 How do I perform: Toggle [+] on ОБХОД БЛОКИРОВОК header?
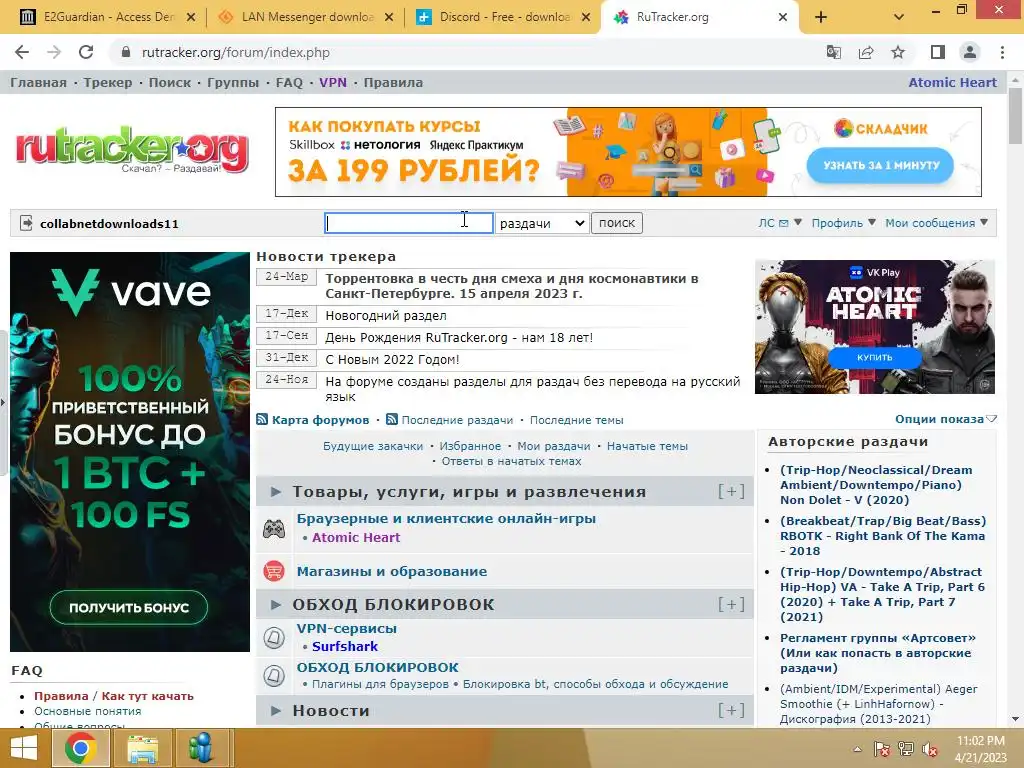pos(731,604)
